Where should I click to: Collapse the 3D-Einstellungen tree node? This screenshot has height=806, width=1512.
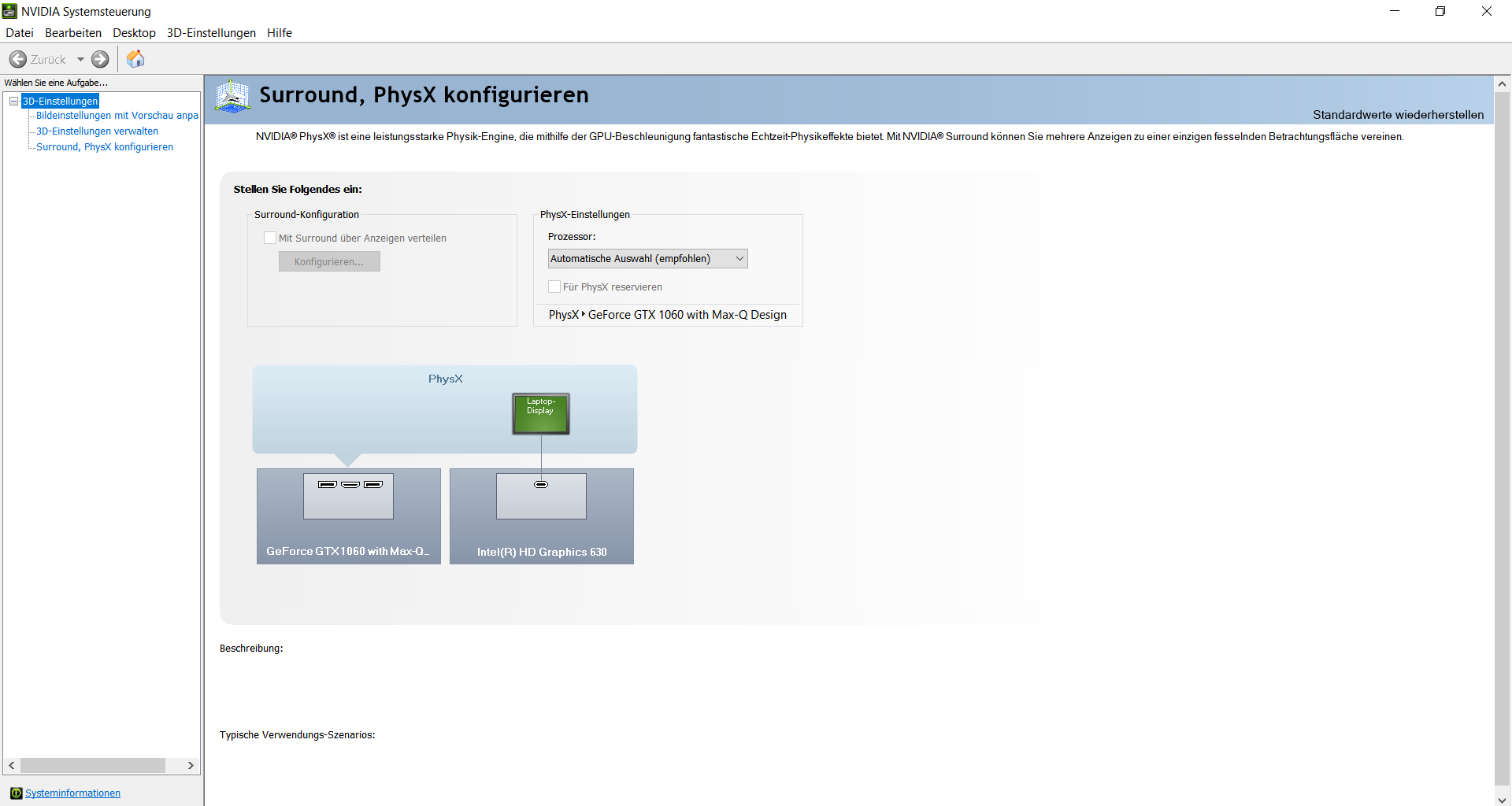tap(13, 101)
